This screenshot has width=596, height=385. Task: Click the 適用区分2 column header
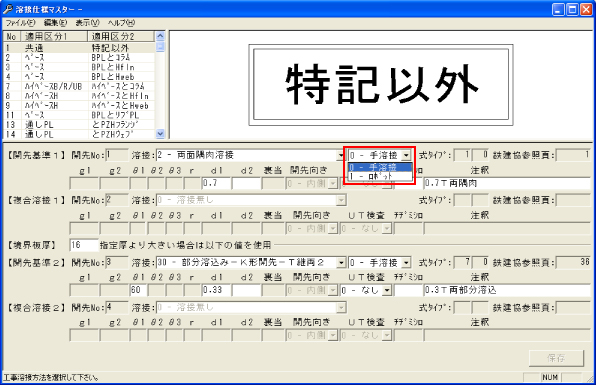coord(122,36)
